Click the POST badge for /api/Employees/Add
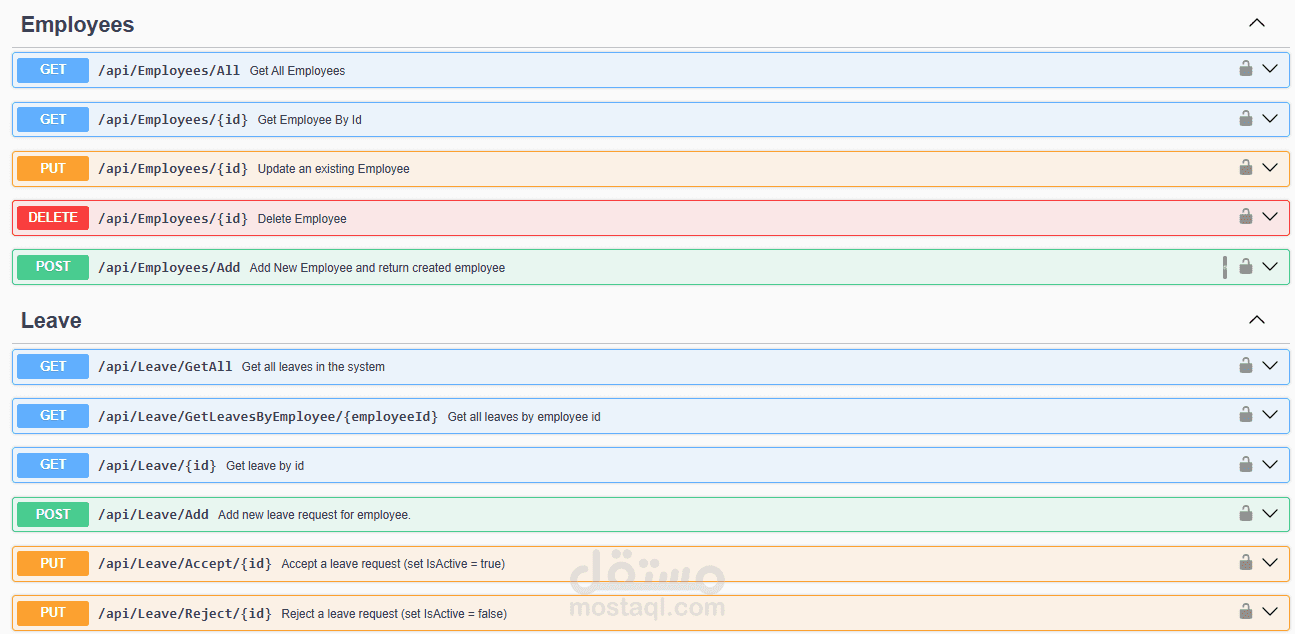 point(53,267)
